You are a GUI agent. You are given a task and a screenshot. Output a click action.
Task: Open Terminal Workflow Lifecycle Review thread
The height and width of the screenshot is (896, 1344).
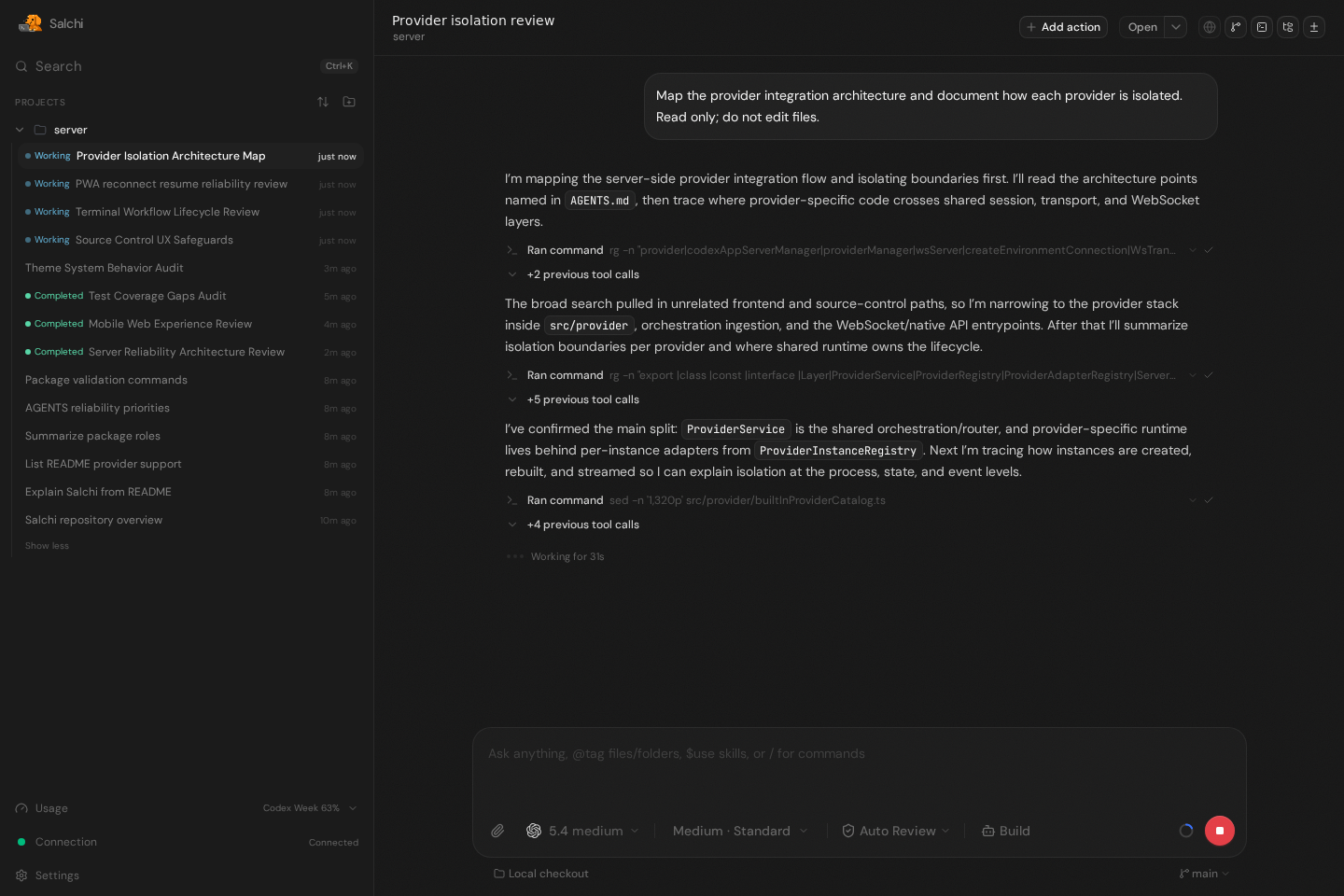click(190, 212)
